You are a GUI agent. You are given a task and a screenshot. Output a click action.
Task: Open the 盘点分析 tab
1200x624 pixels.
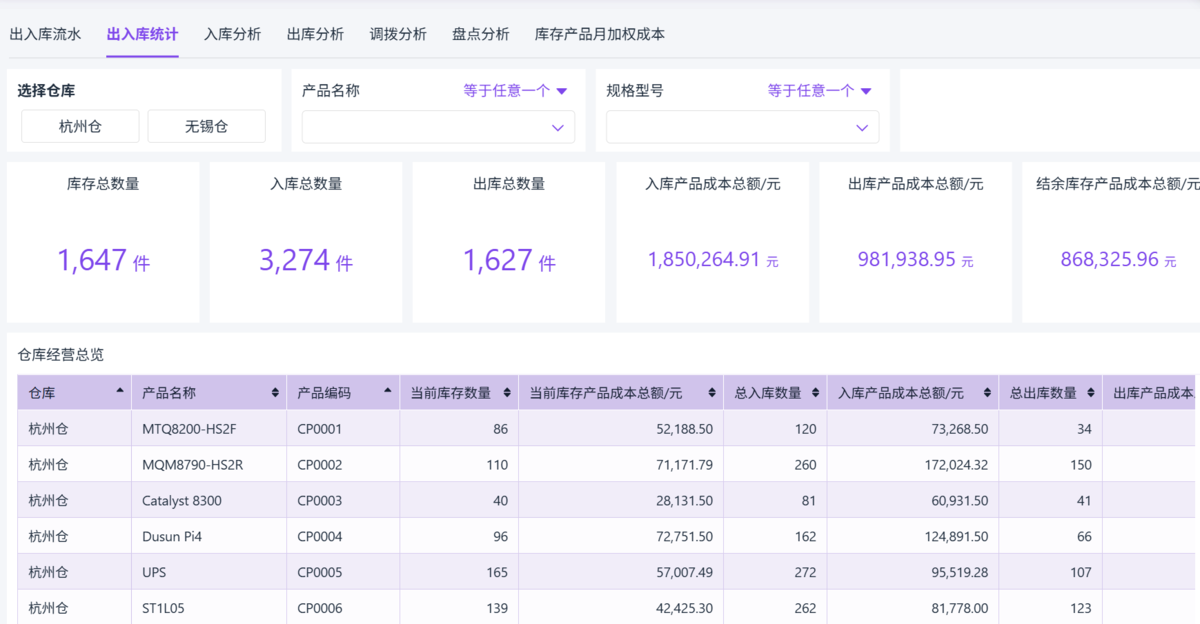pyautogui.click(x=480, y=34)
